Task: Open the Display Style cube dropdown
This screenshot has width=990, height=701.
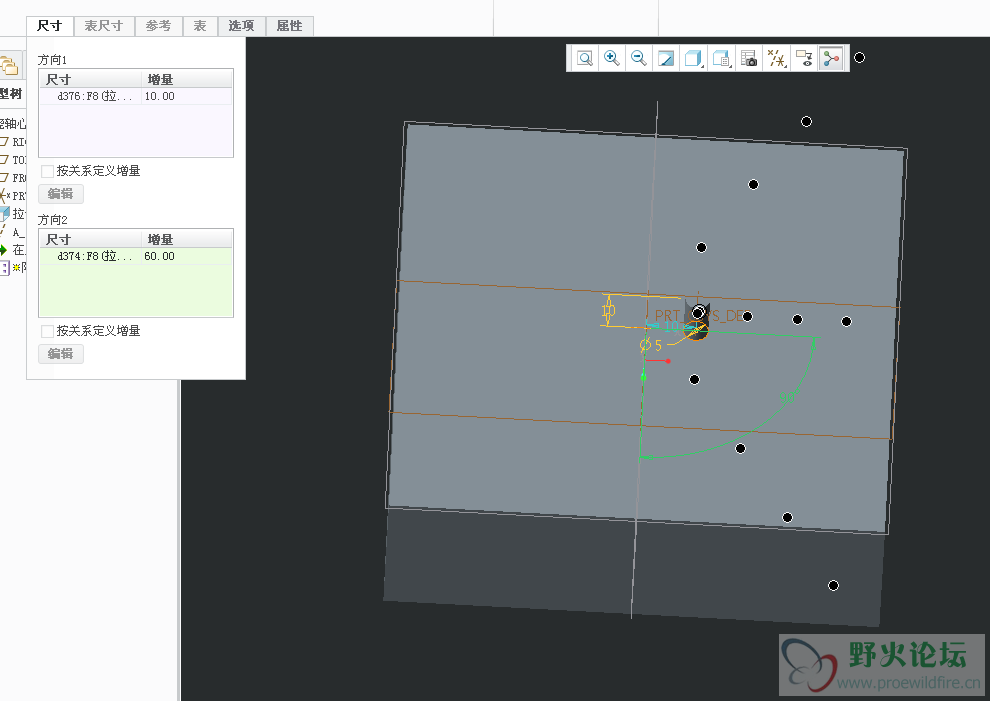Action: pyautogui.click(x=694, y=59)
